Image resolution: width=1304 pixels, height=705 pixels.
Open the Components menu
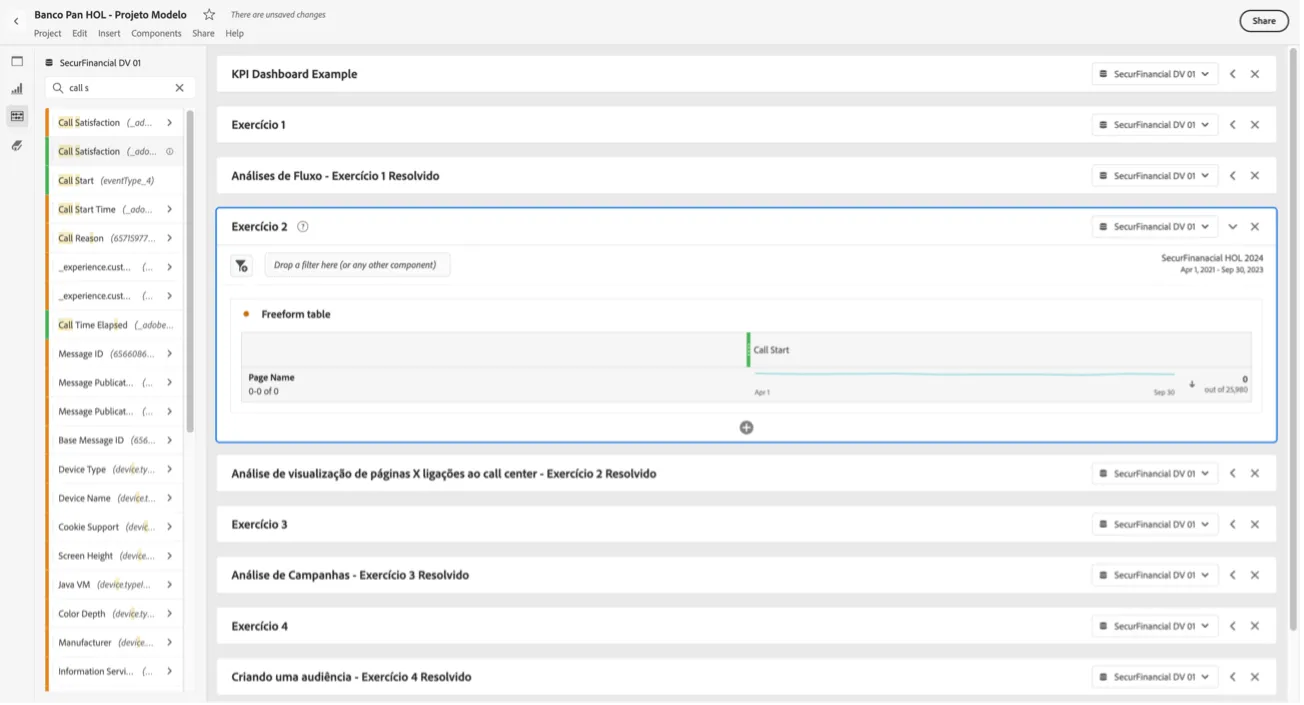pos(156,34)
